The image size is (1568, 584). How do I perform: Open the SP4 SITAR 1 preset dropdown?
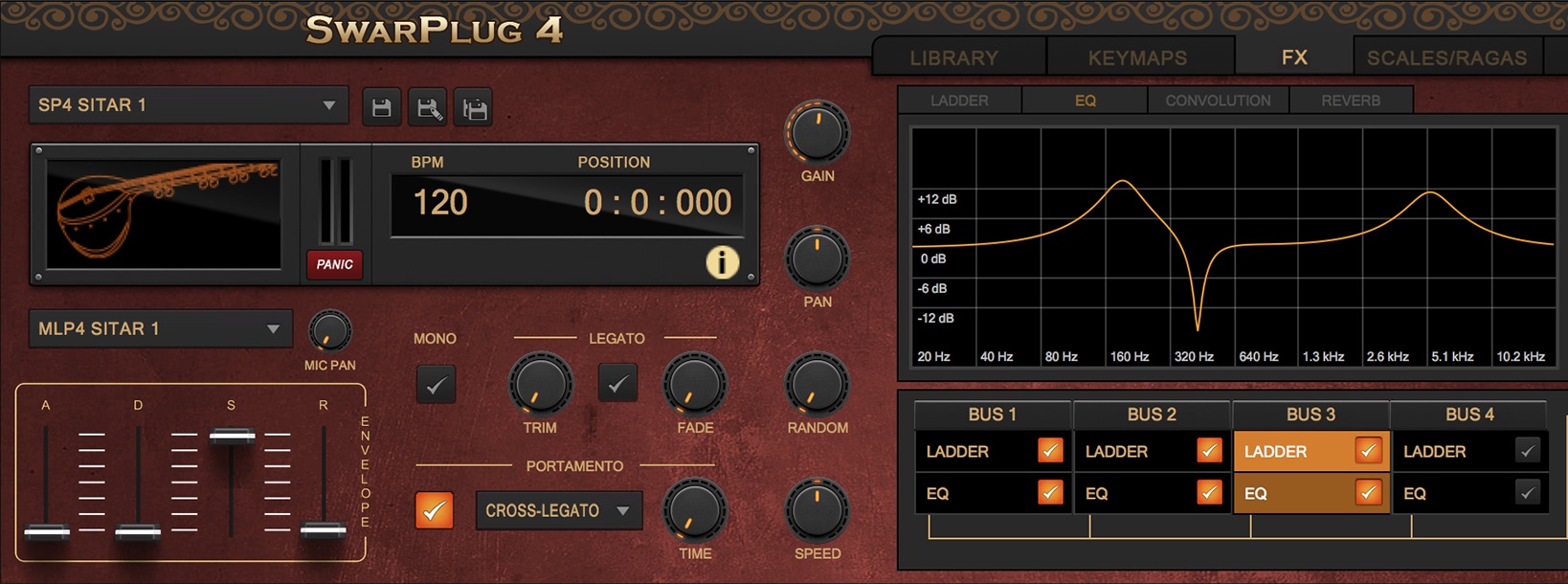[188, 105]
